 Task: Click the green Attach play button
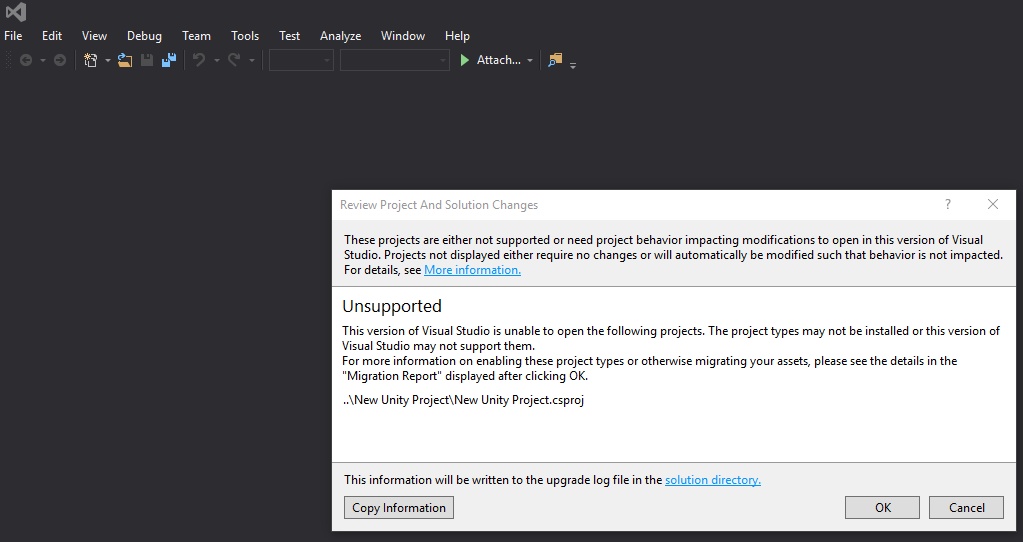(465, 60)
